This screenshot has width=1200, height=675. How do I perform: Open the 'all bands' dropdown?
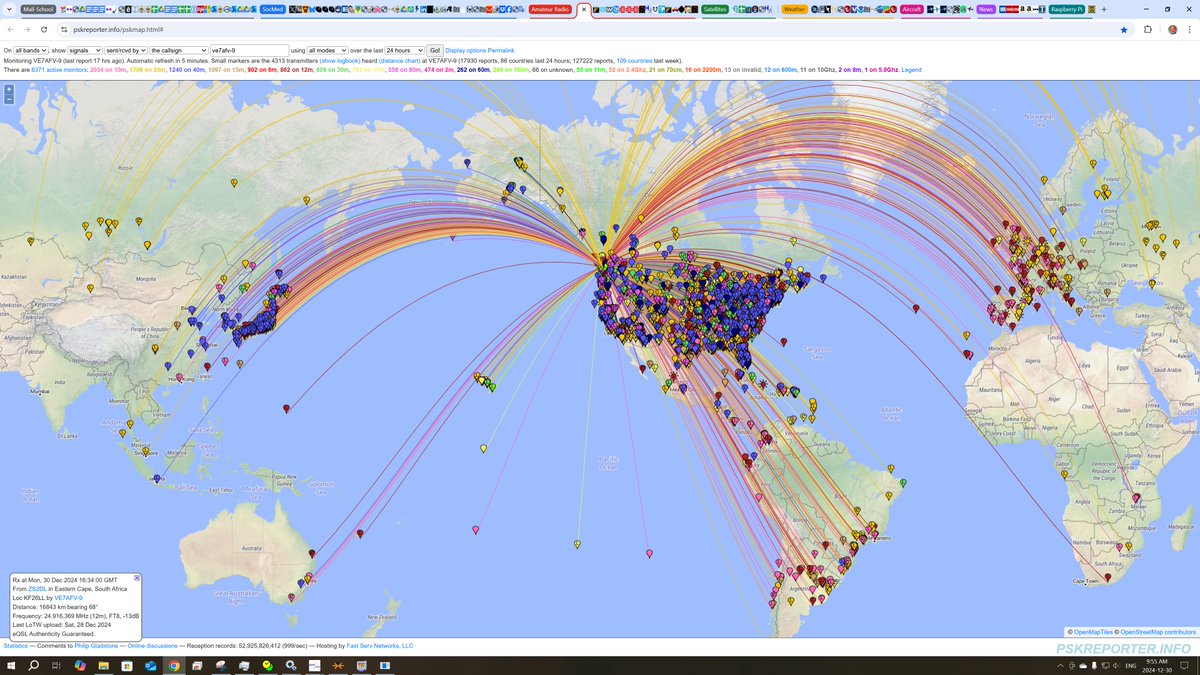click(31, 50)
